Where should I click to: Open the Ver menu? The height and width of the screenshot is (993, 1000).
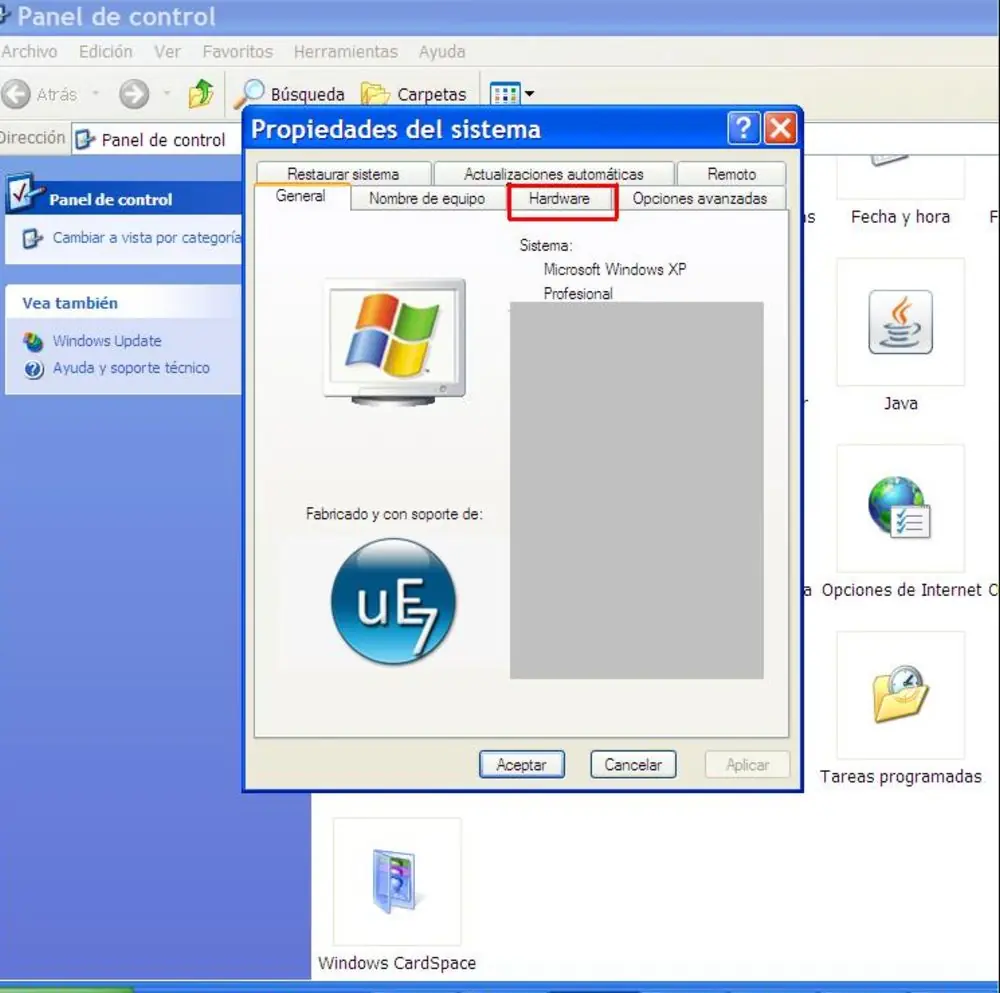point(167,52)
